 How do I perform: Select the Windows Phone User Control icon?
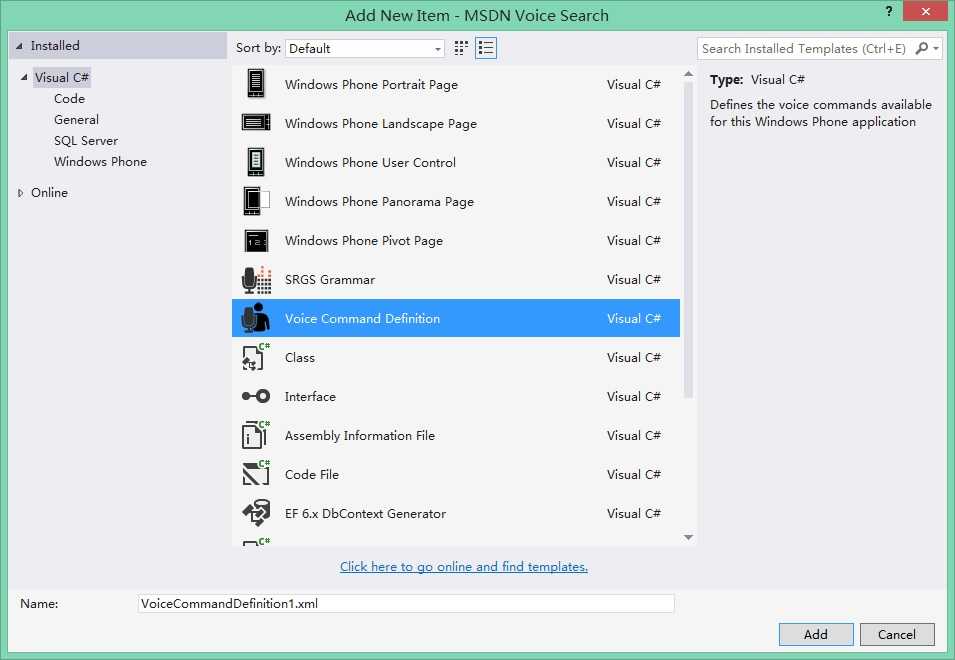(x=256, y=162)
